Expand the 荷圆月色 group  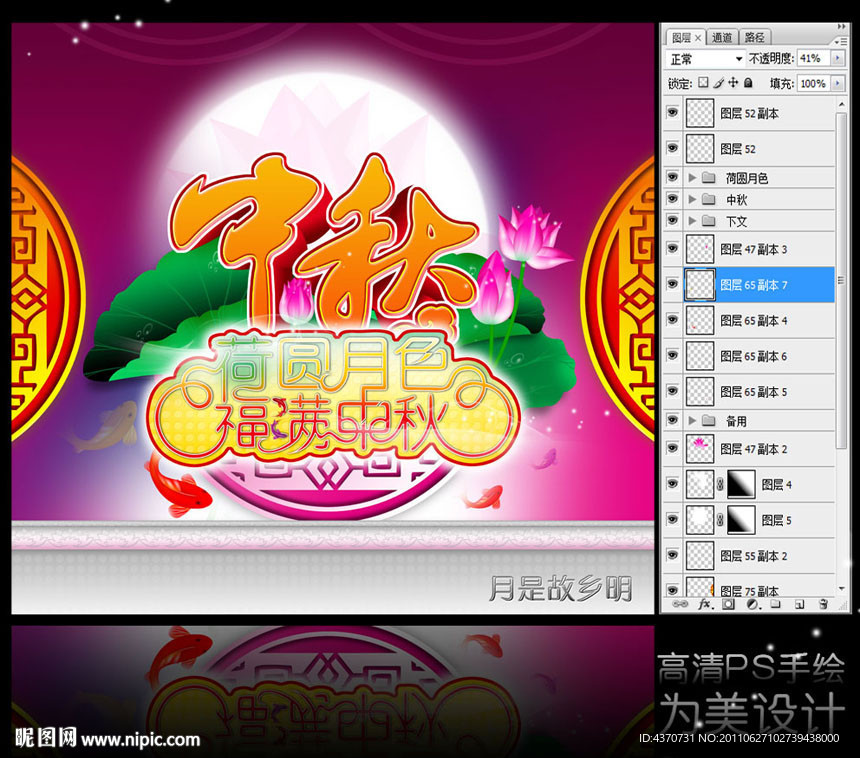692,177
